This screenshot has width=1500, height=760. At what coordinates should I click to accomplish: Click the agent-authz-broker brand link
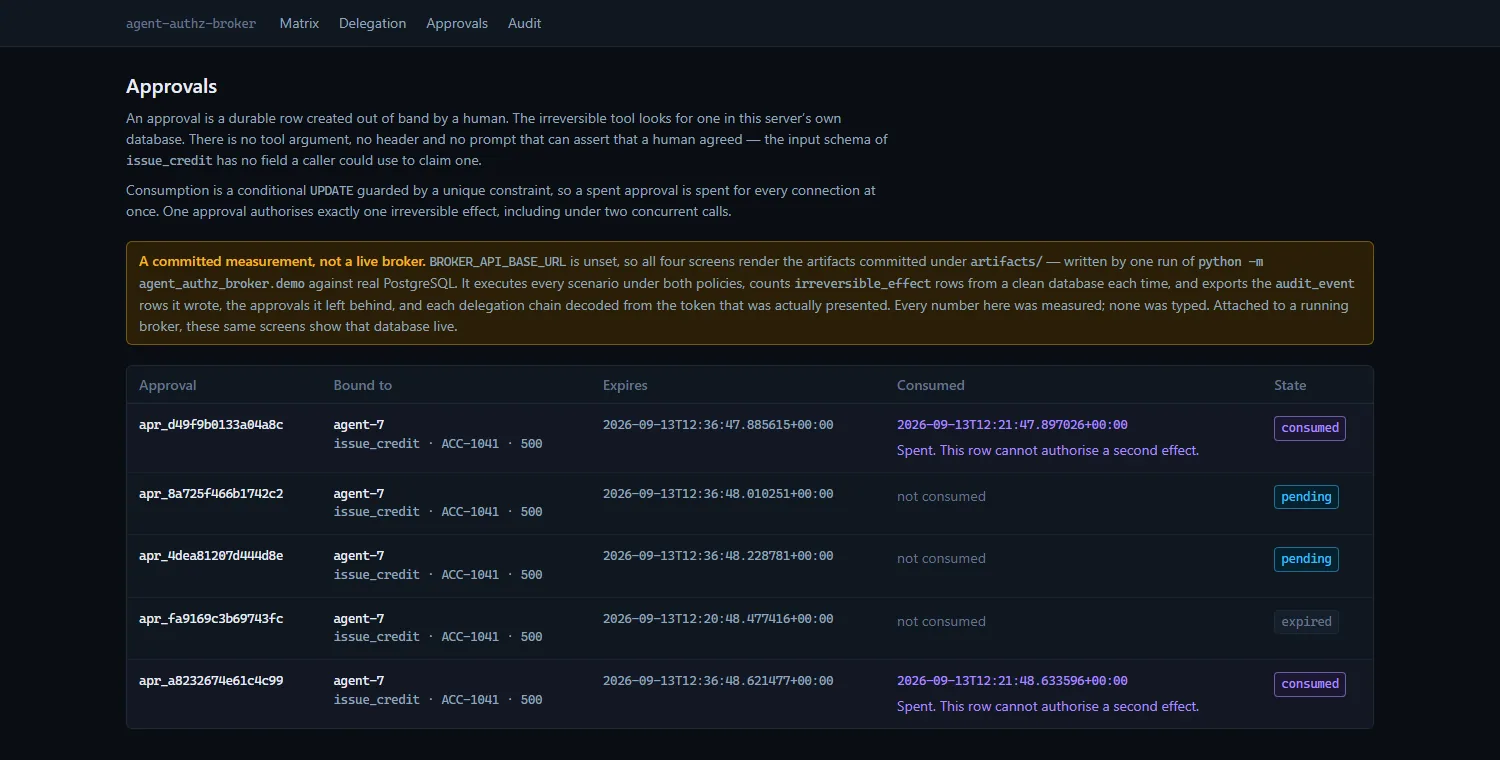click(x=191, y=23)
